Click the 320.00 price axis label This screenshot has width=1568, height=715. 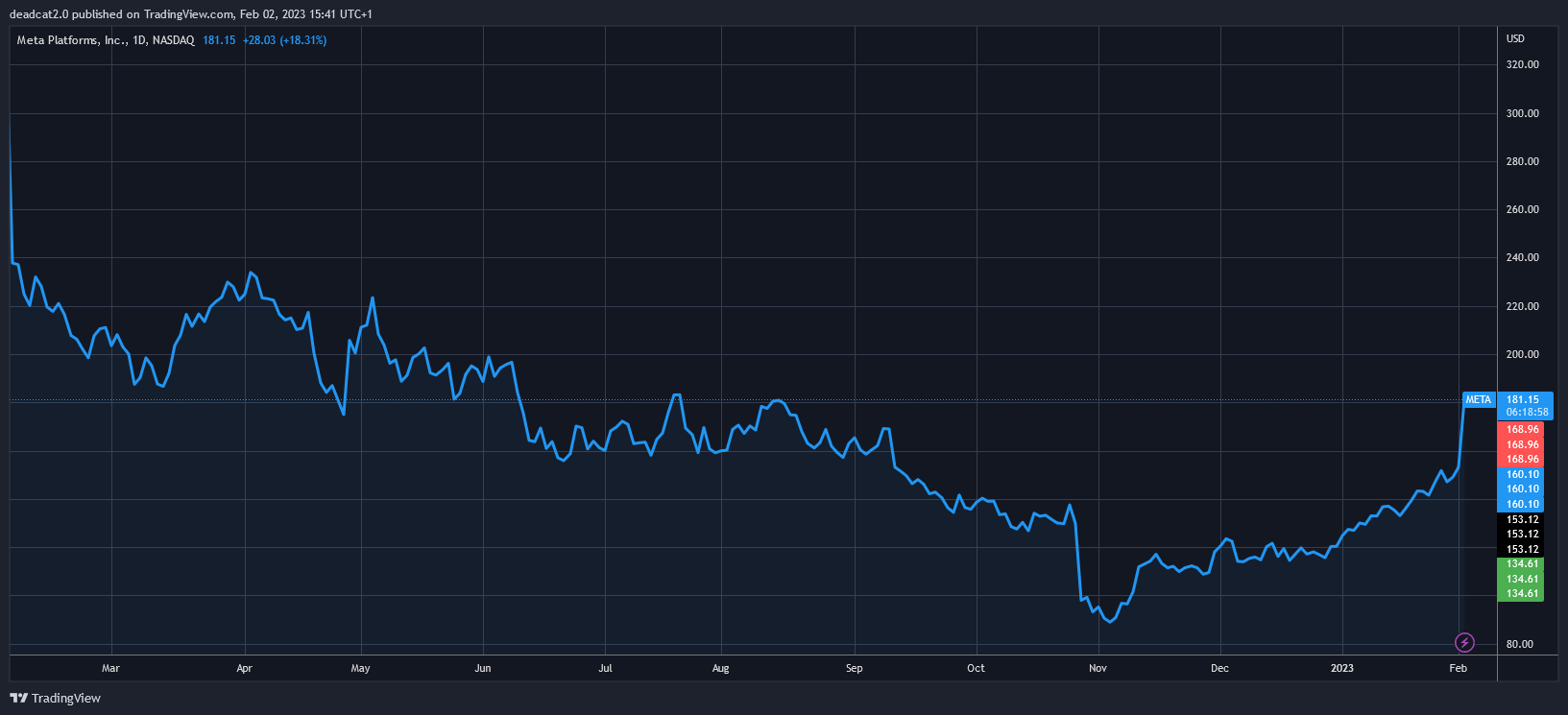1523,64
